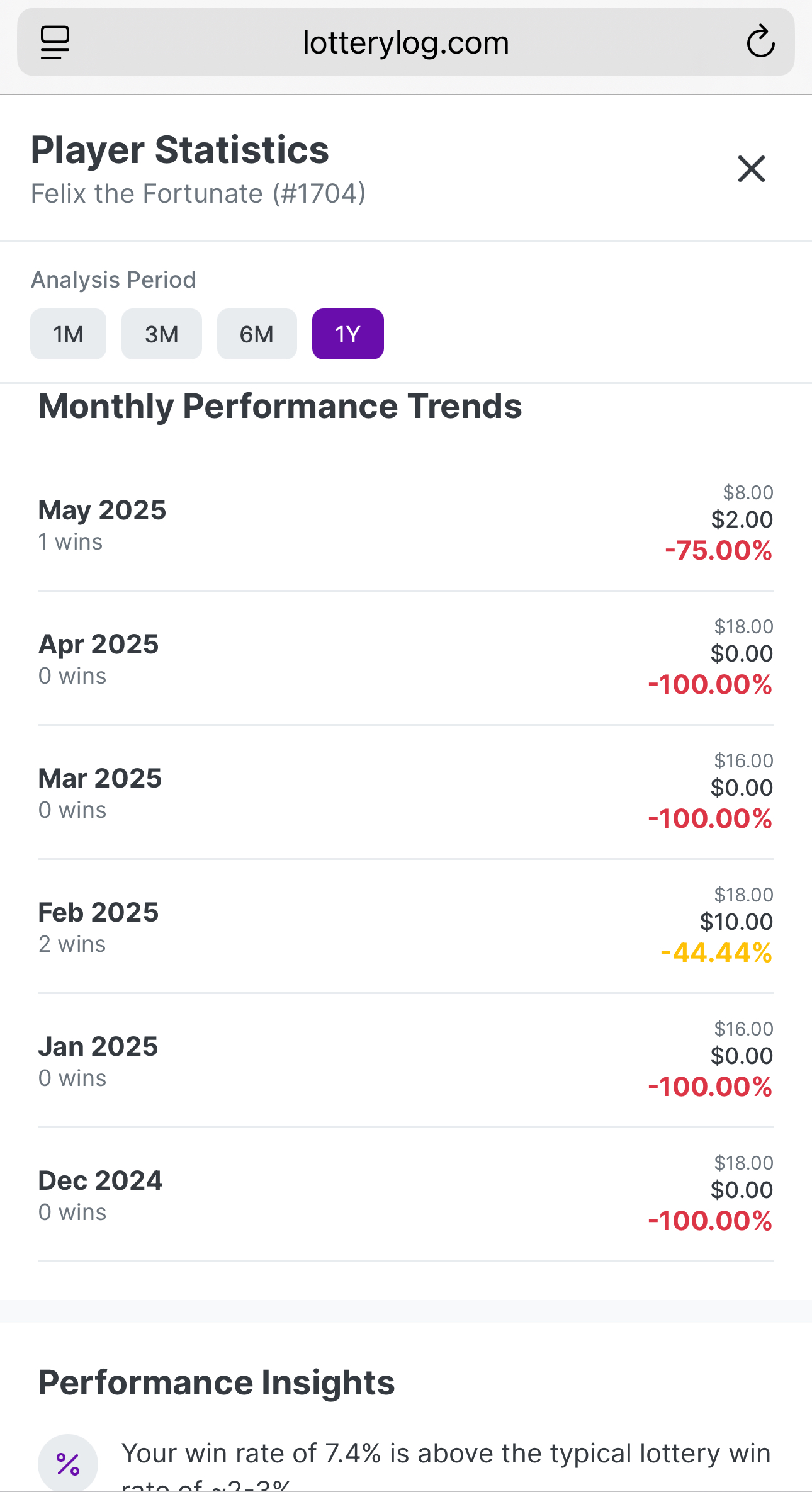Open the May 2025 monthly row
Screen dimensions: 812x1492
[405, 524]
